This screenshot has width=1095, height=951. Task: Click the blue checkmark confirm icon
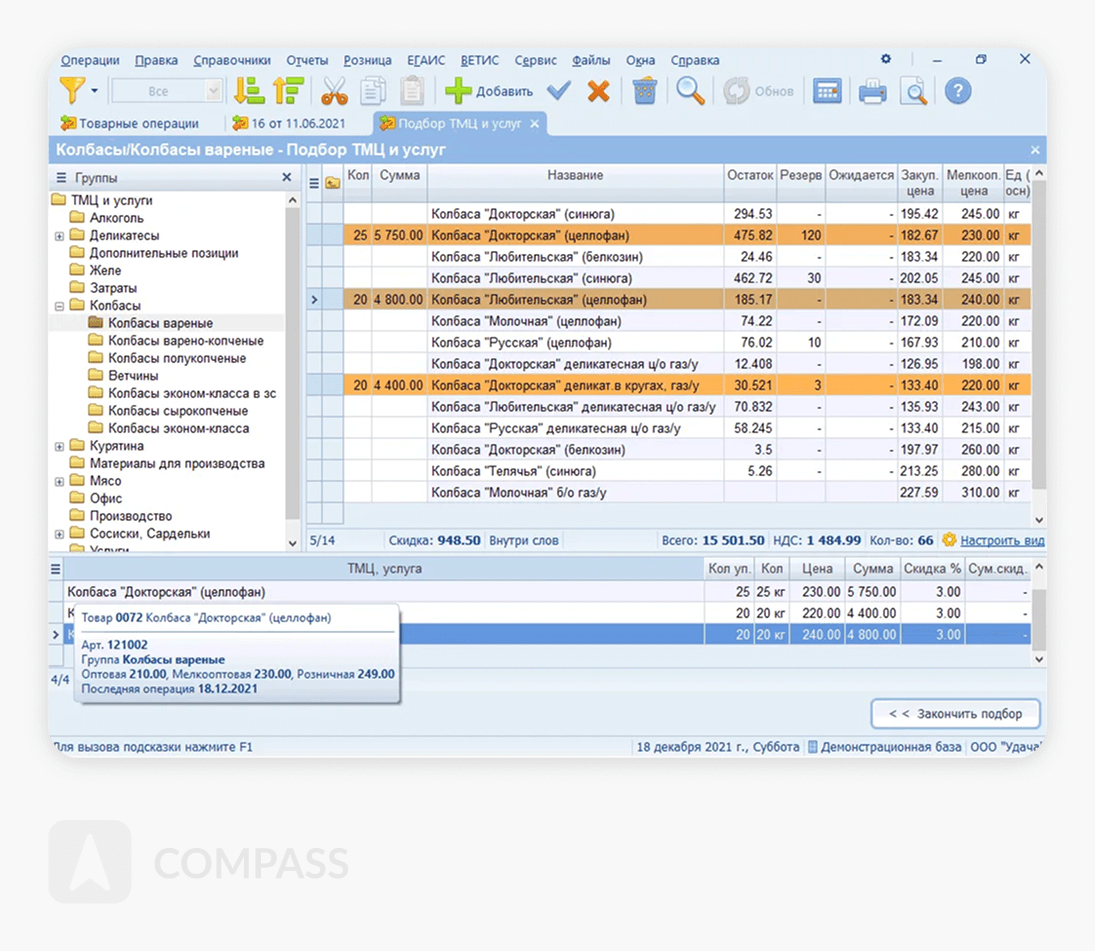point(559,91)
